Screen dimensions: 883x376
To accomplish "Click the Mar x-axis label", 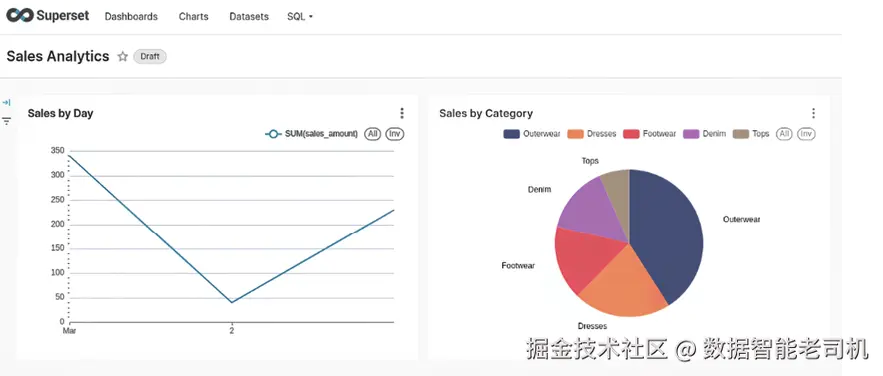I will pyautogui.click(x=69, y=331).
